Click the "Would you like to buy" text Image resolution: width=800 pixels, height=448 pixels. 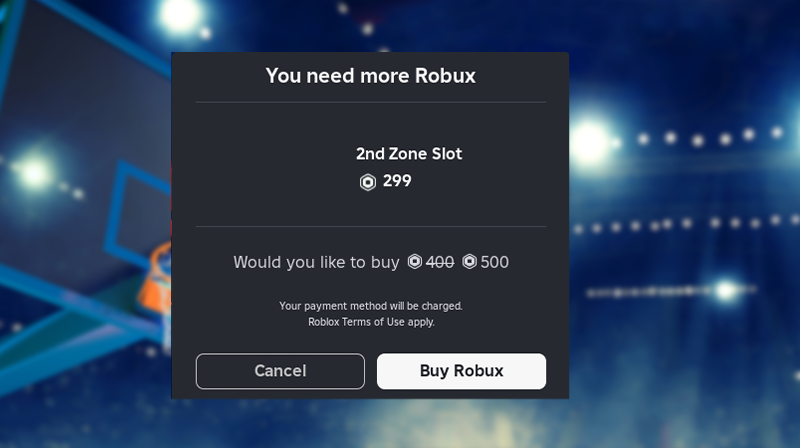click(x=316, y=262)
